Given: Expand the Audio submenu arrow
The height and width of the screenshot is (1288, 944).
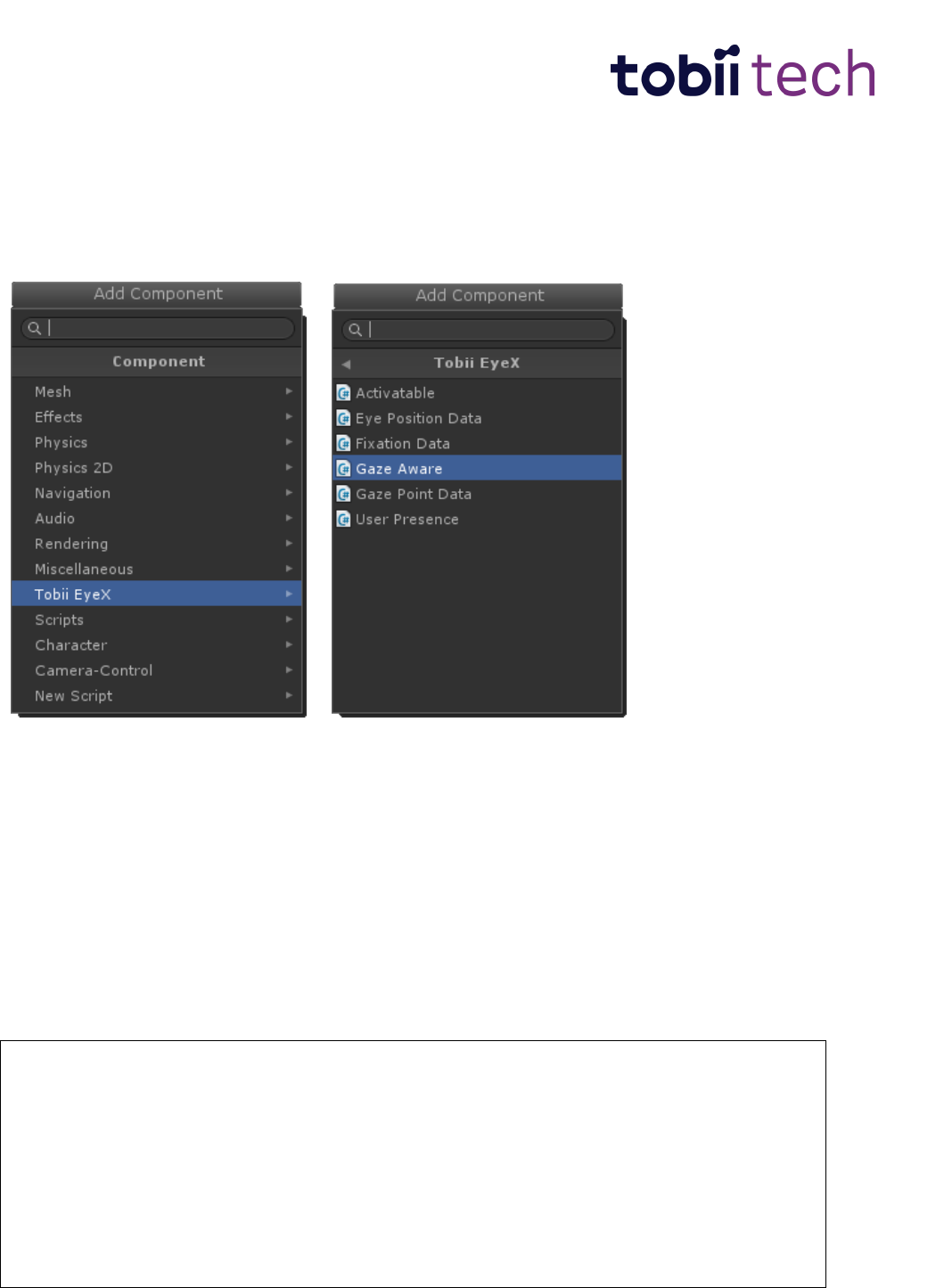Looking at the screenshot, I should coord(289,518).
